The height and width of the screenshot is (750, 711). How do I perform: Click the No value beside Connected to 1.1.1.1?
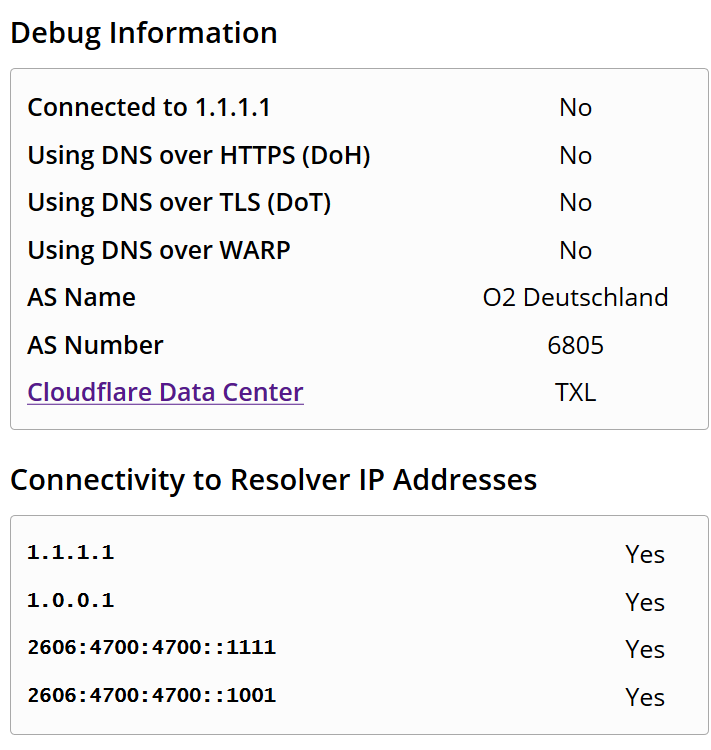[575, 108]
